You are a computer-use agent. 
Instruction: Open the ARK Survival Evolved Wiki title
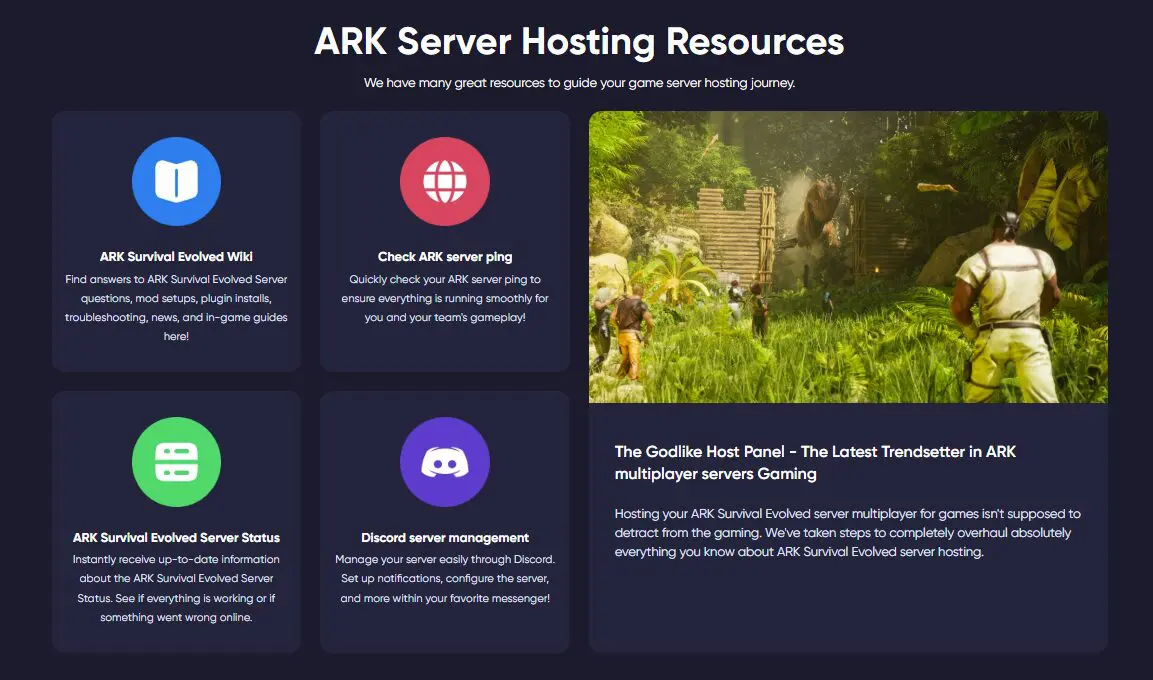[x=176, y=257]
